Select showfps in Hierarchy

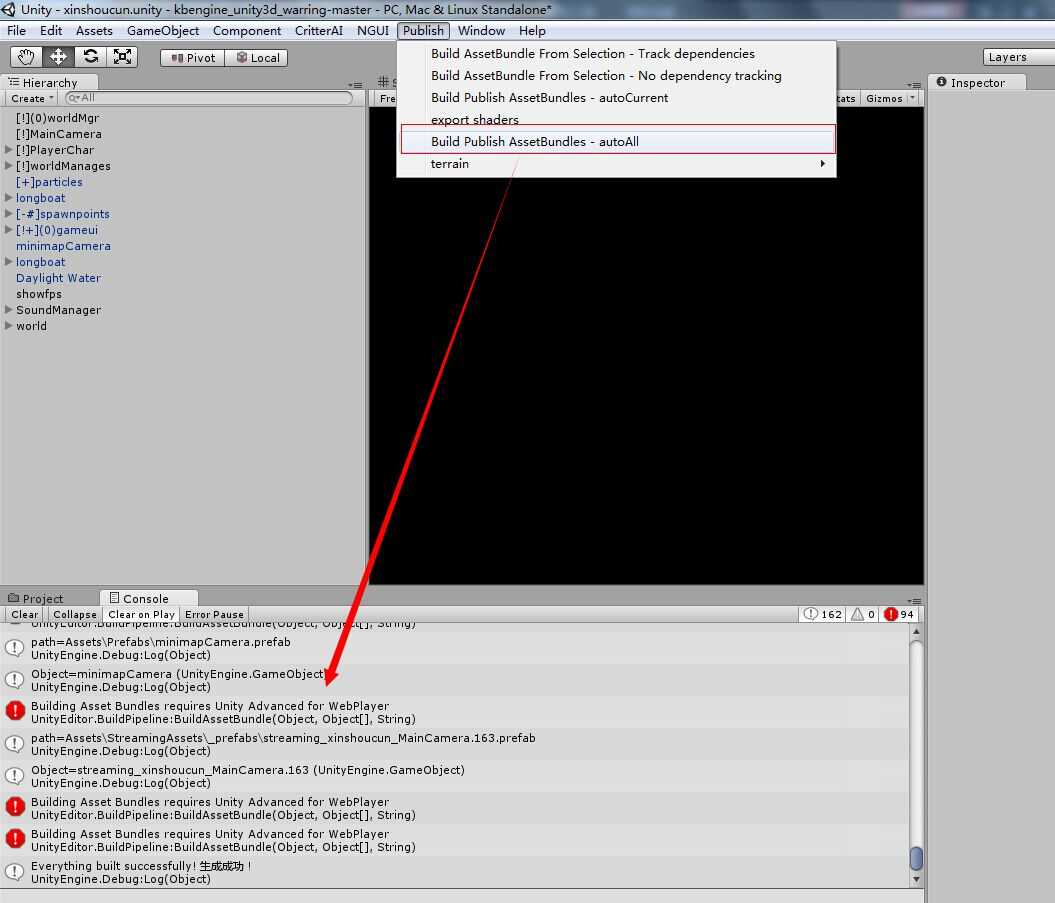39,294
